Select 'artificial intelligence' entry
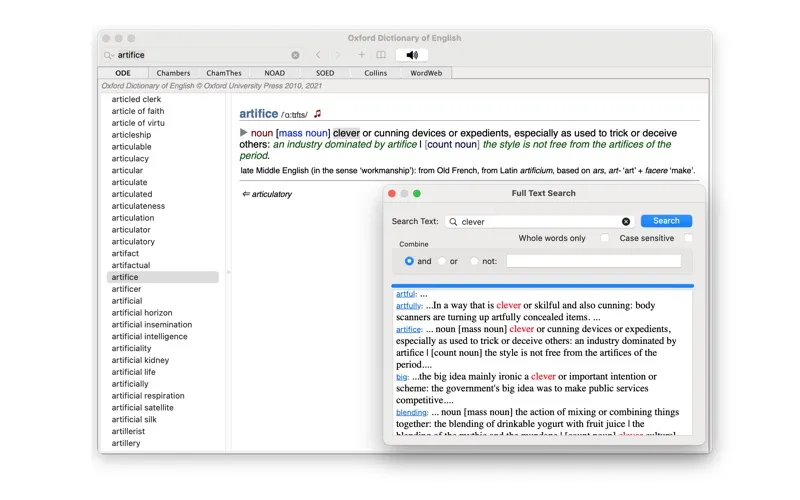This screenshot has width=800, height=500. point(149,336)
